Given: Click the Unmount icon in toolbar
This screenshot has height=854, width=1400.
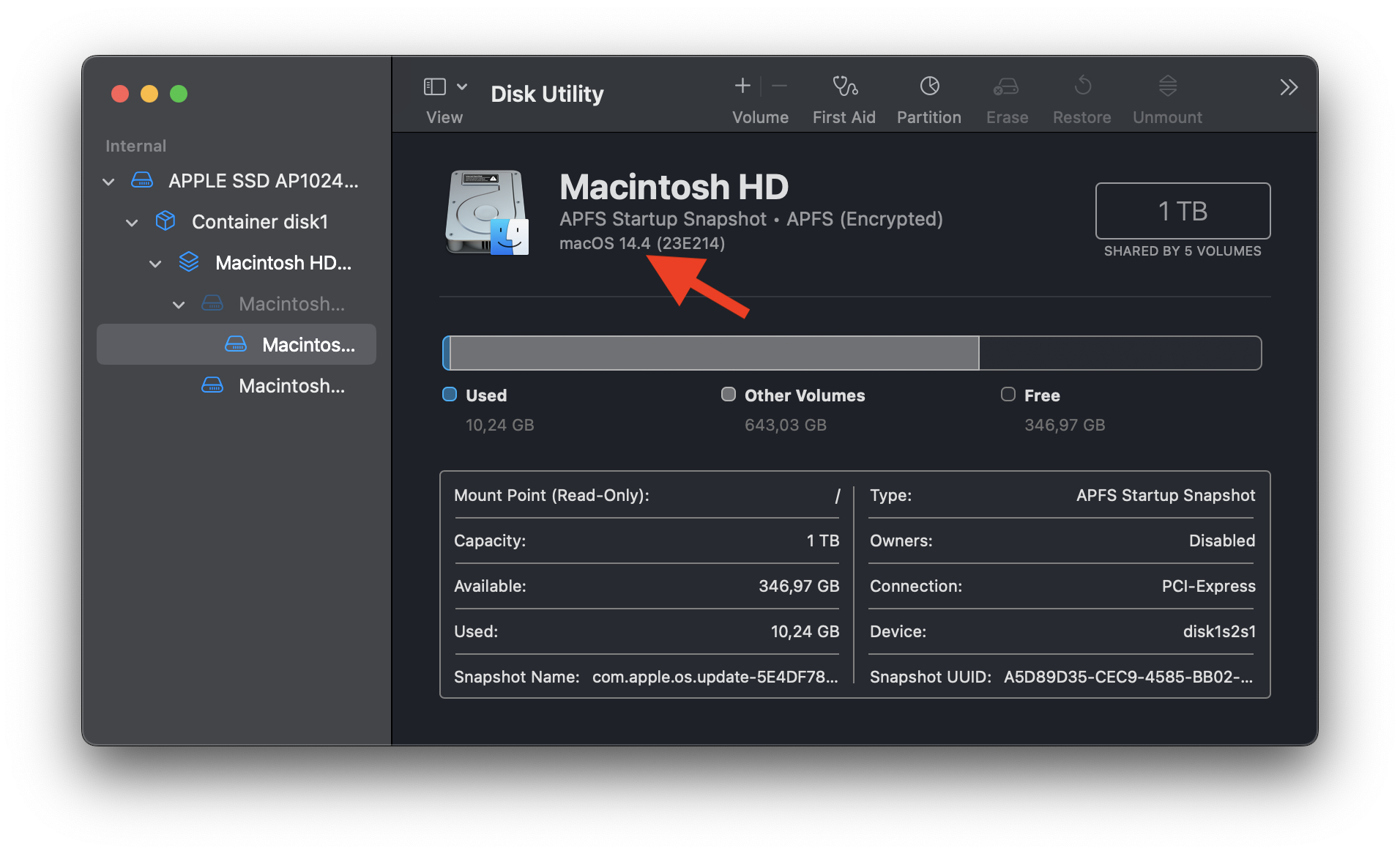Looking at the screenshot, I should click(1167, 87).
